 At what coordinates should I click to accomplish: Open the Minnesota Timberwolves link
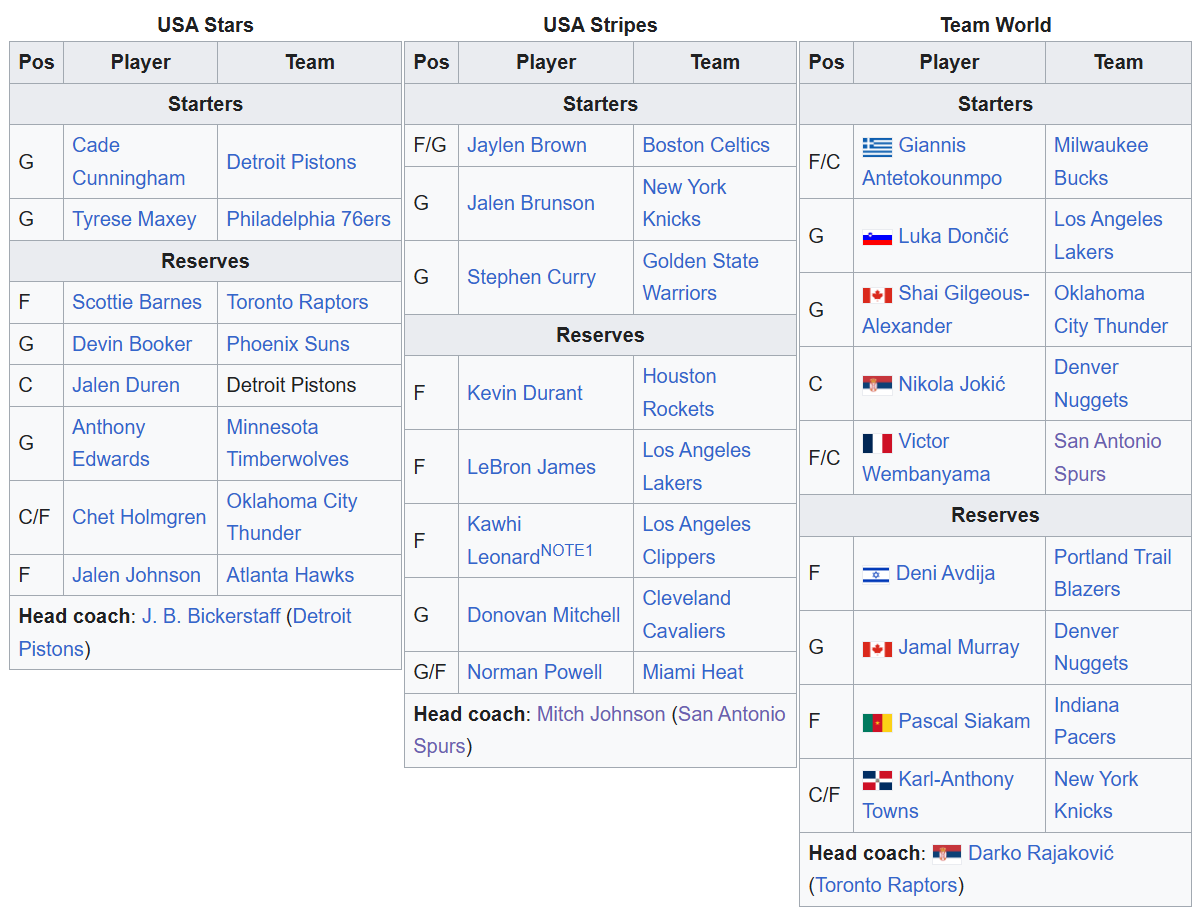(x=288, y=443)
